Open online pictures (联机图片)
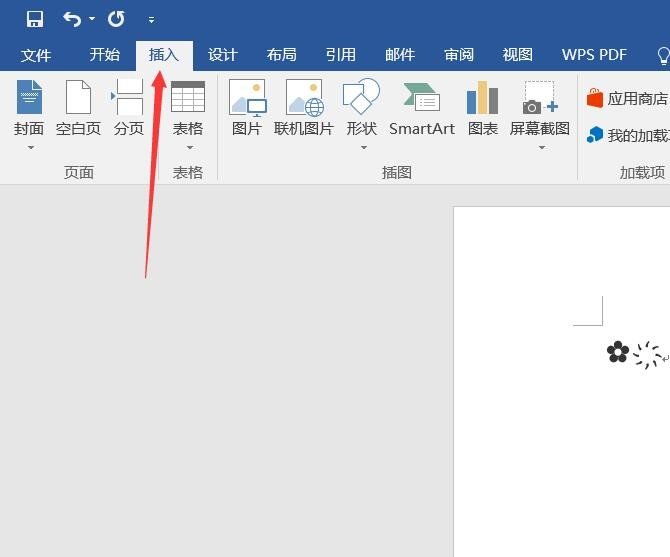Viewport: 670px width, 557px height. click(x=304, y=109)
